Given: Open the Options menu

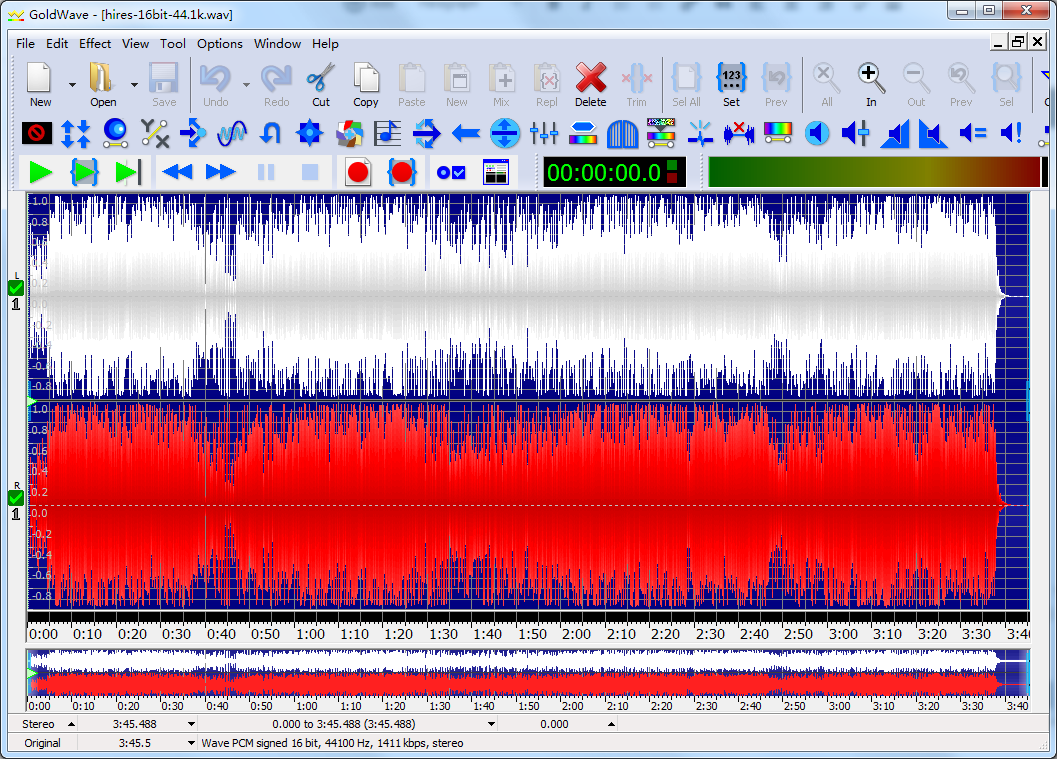Looking at the screenshot, I should point(219,44).
